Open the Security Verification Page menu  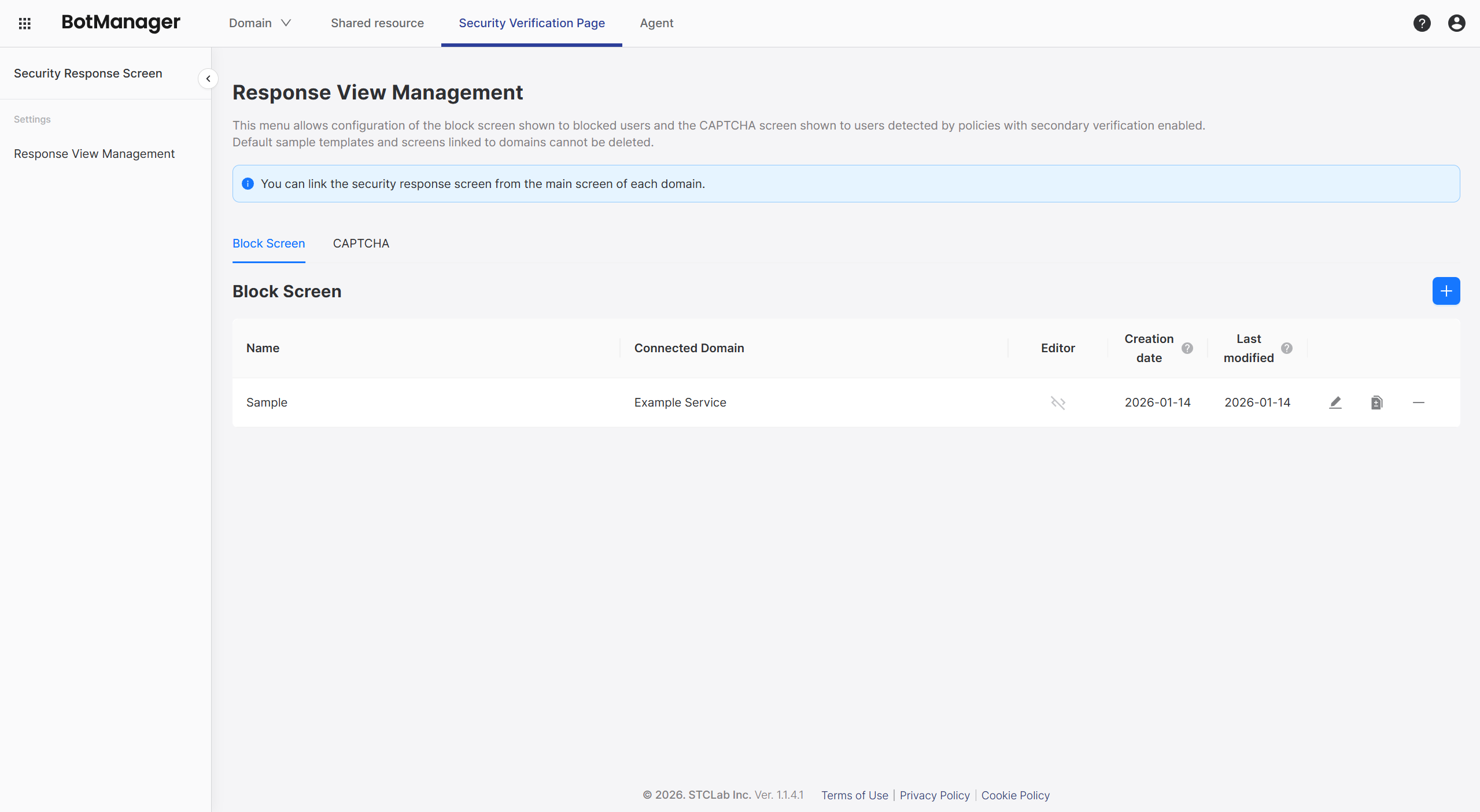pyautogui.click(x=531, y=23)
